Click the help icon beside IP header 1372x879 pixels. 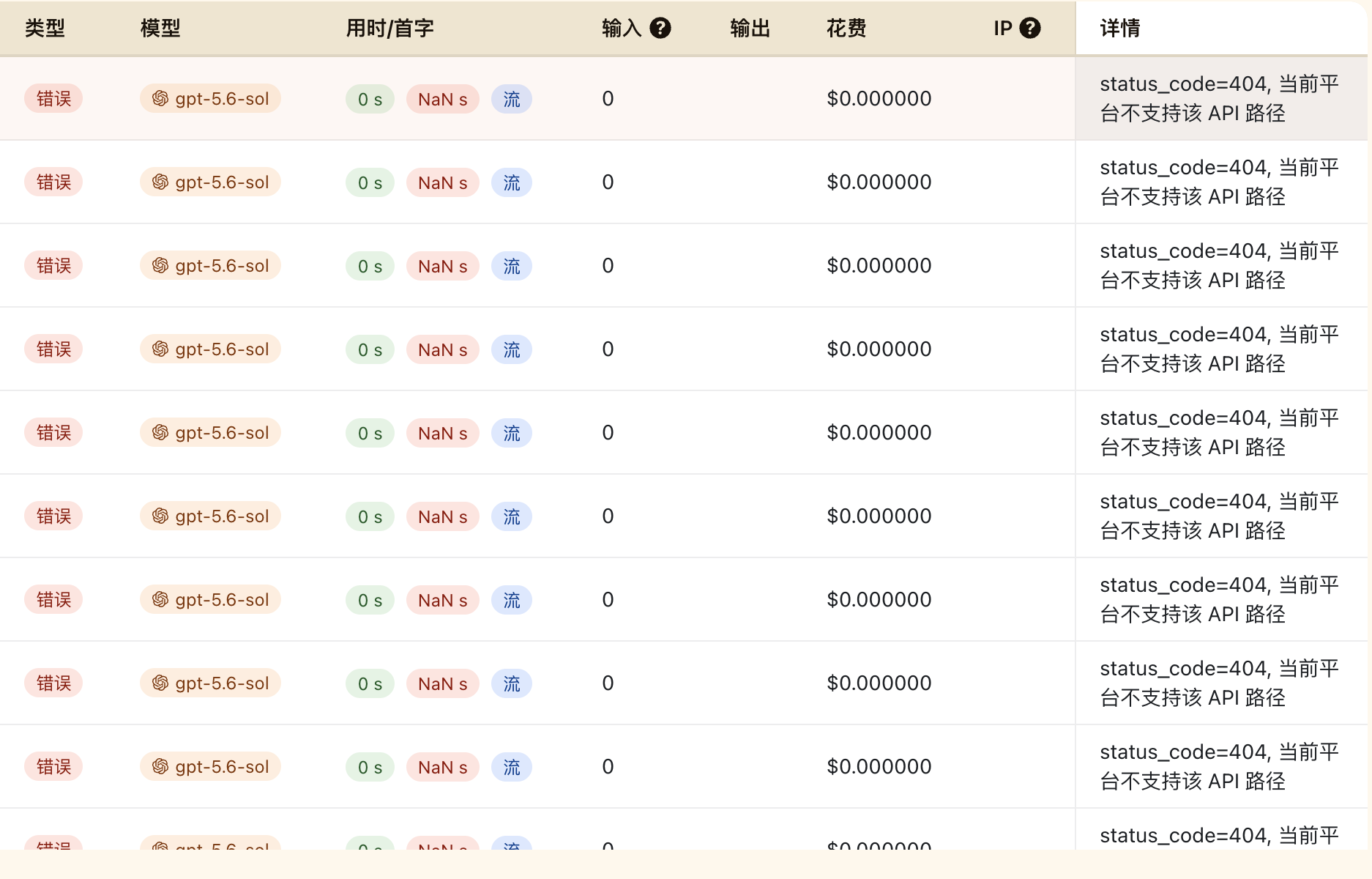(1030, 28)
